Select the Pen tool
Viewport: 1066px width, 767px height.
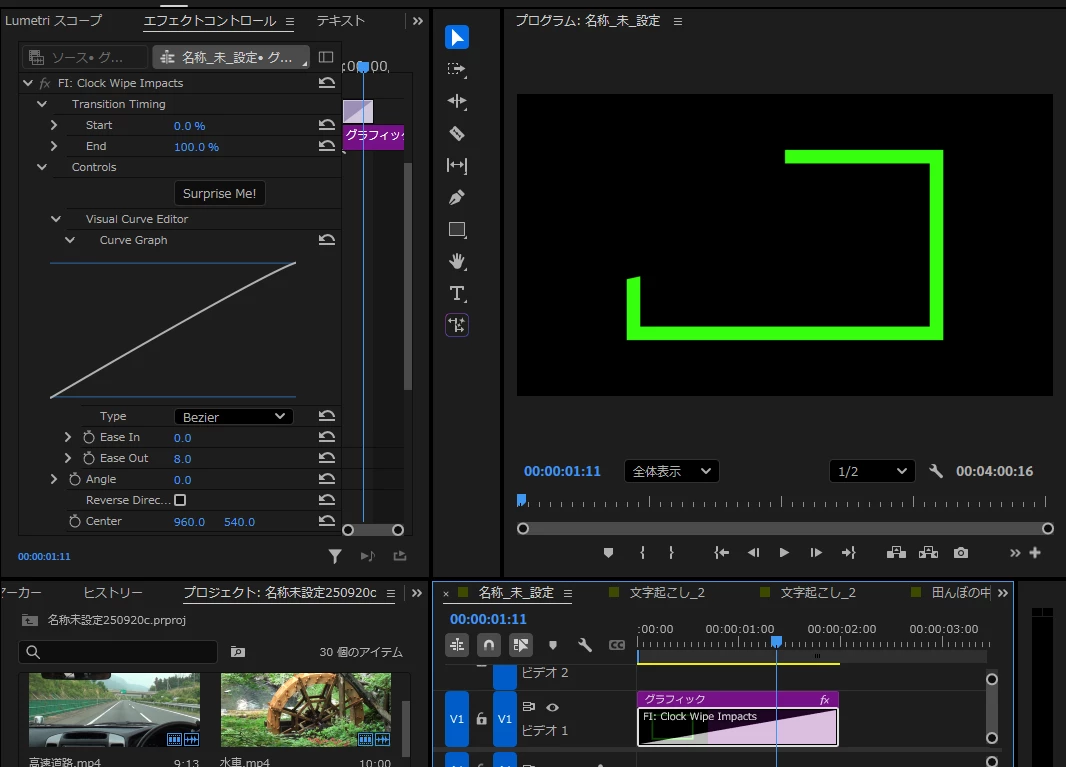[457, 197]
